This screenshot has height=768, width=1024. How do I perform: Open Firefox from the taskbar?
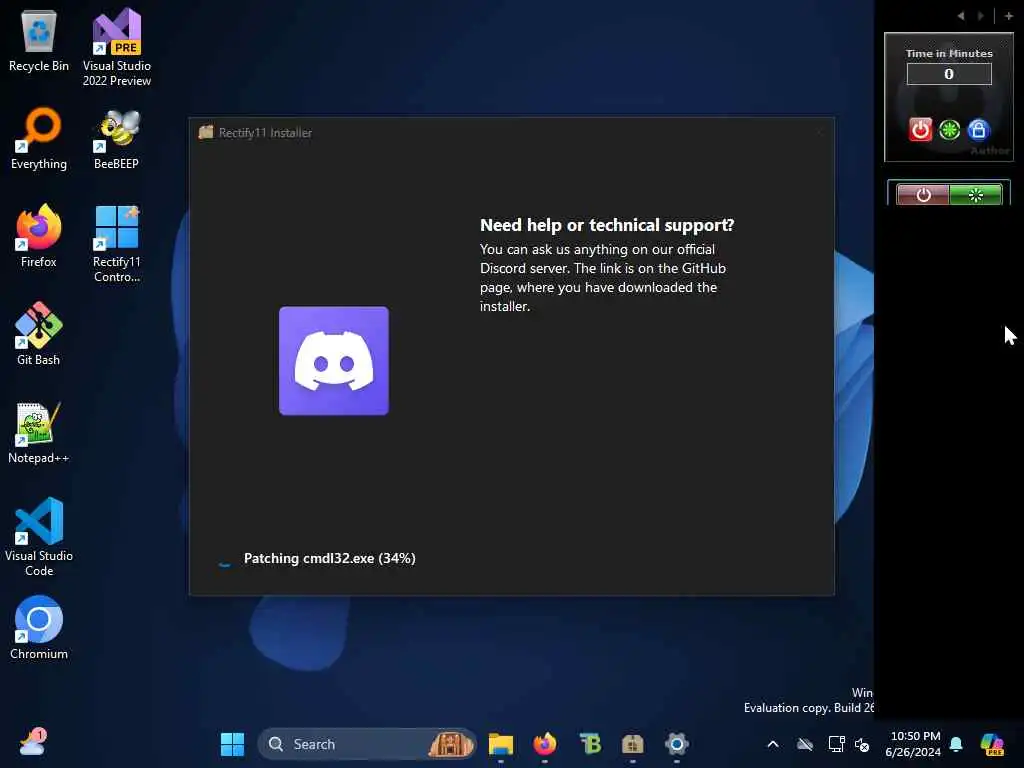545,744
